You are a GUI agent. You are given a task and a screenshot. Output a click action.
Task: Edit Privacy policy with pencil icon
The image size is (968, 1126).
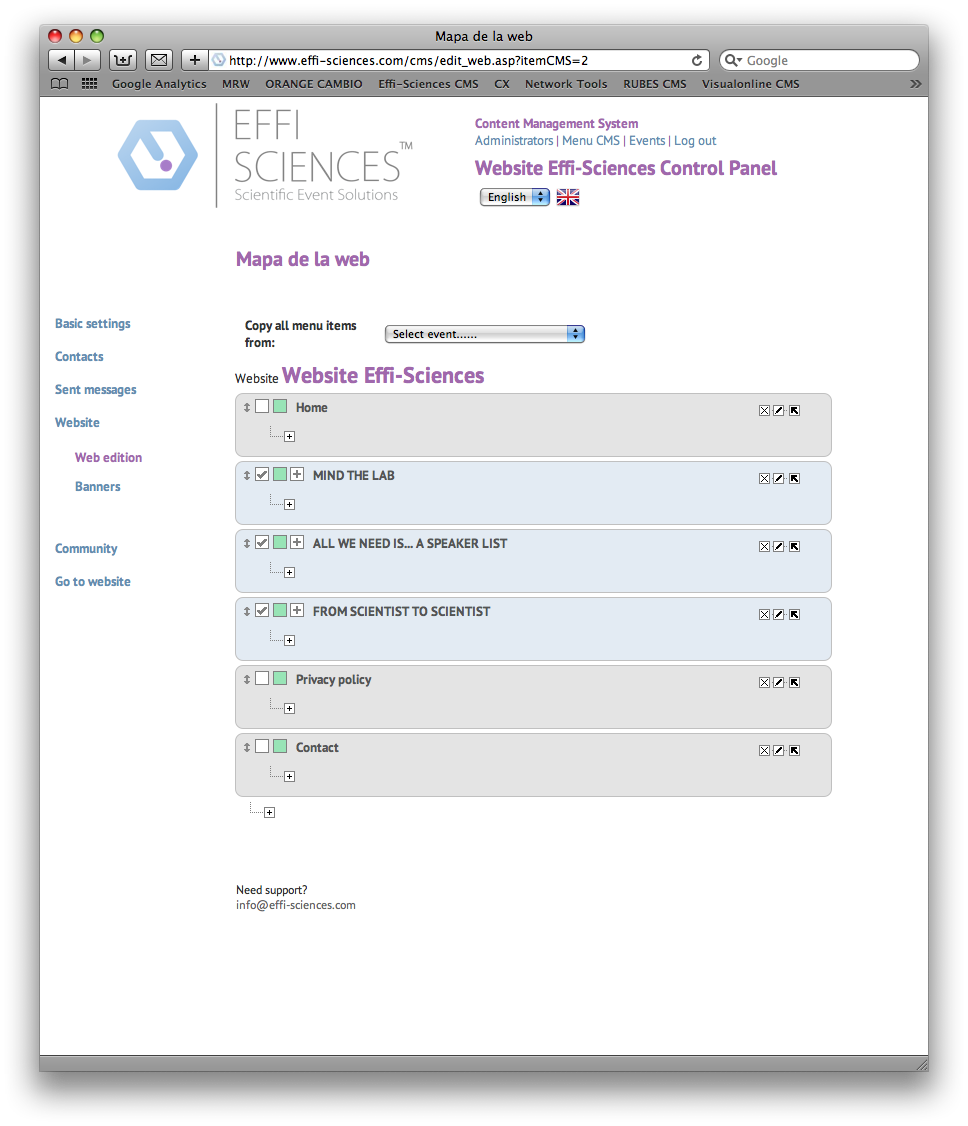[778, 682]
